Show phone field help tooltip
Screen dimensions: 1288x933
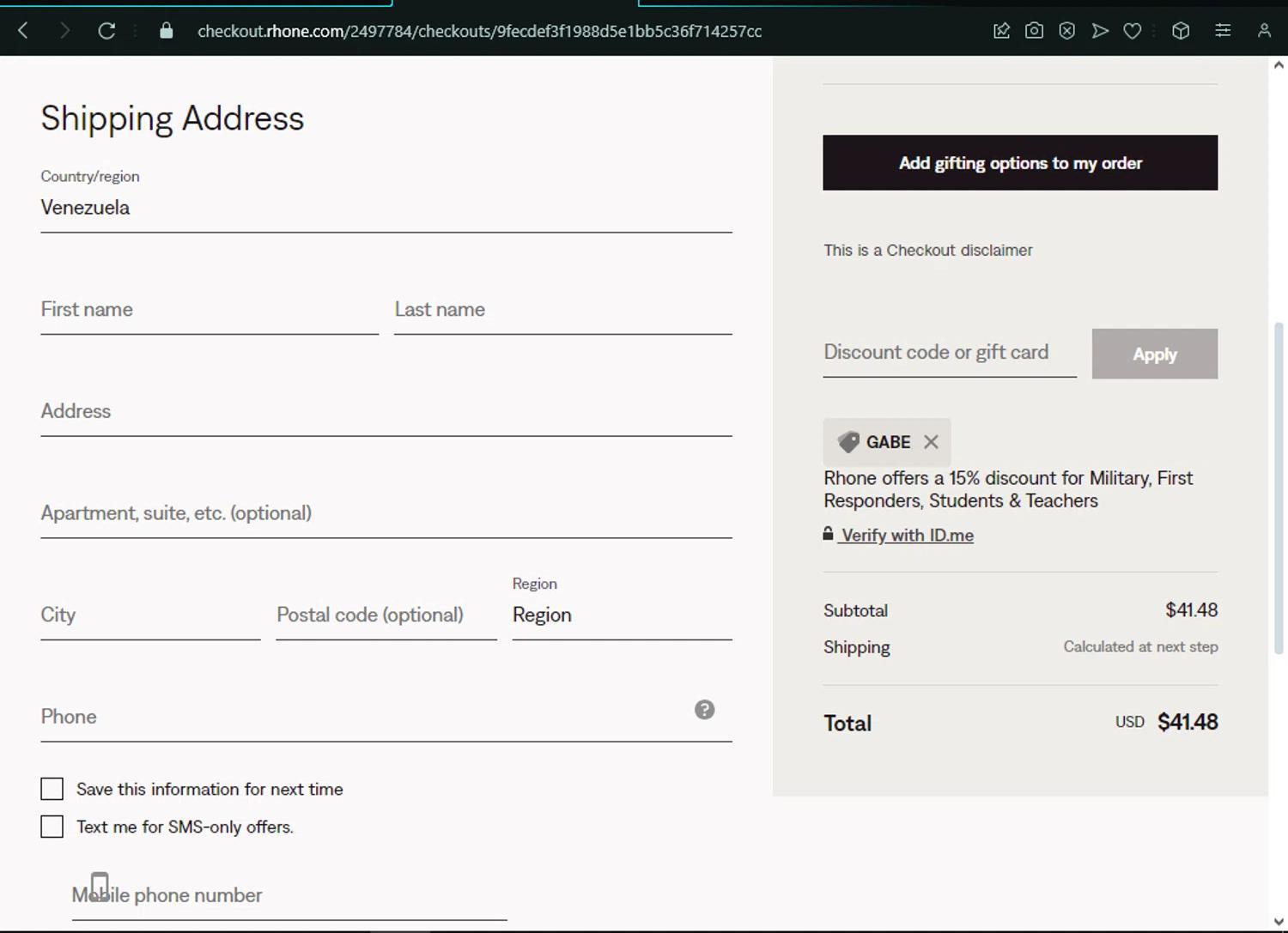pos(704,710)
